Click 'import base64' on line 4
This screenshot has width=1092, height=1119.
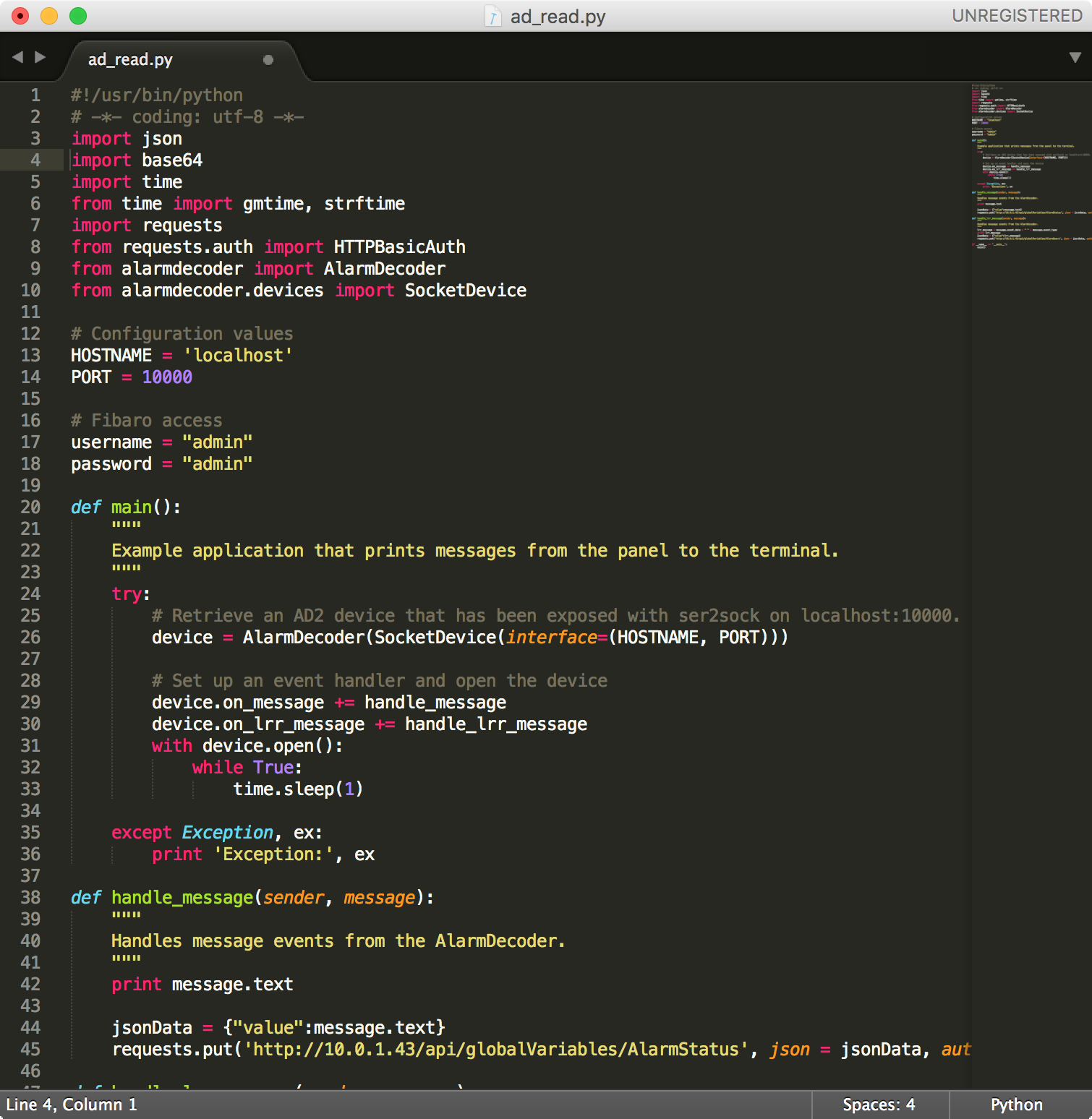pos(137,160)
